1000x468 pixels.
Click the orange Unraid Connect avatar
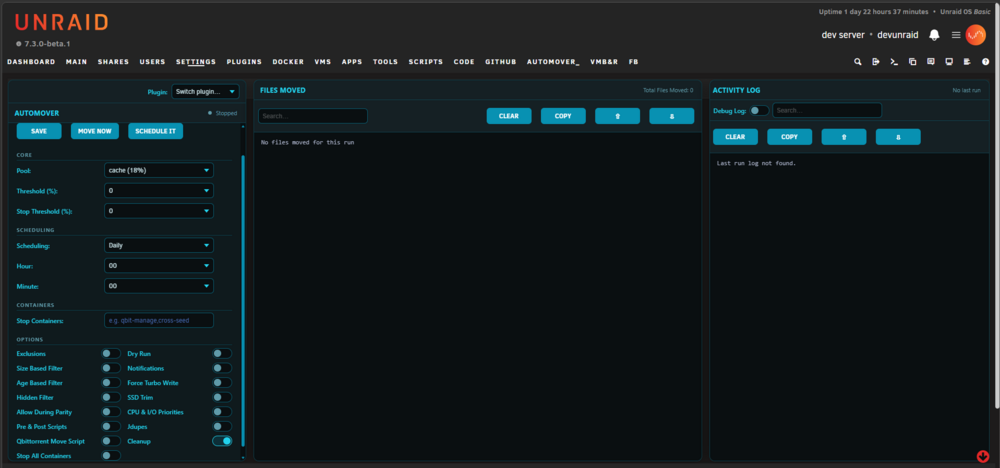pos(975,35)
